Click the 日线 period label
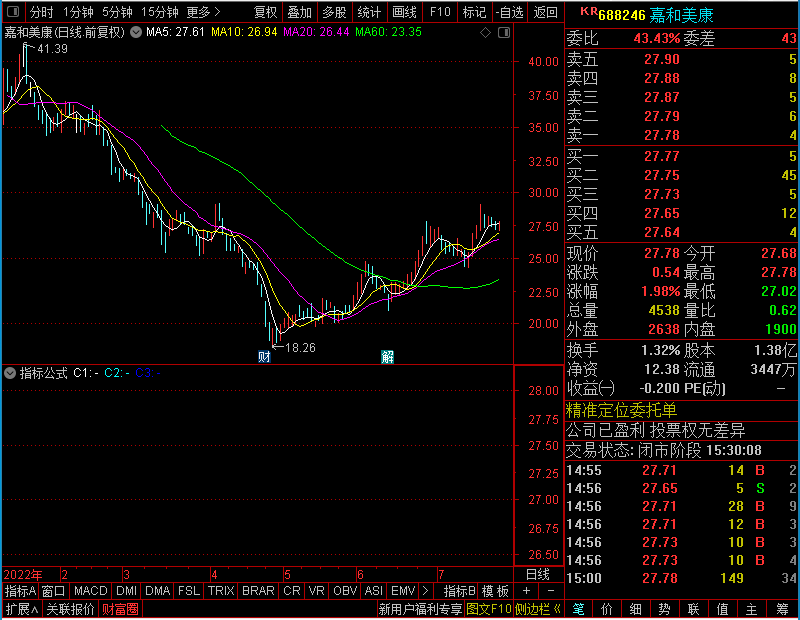Screen dimensions: 800x620 pos(538,575)
